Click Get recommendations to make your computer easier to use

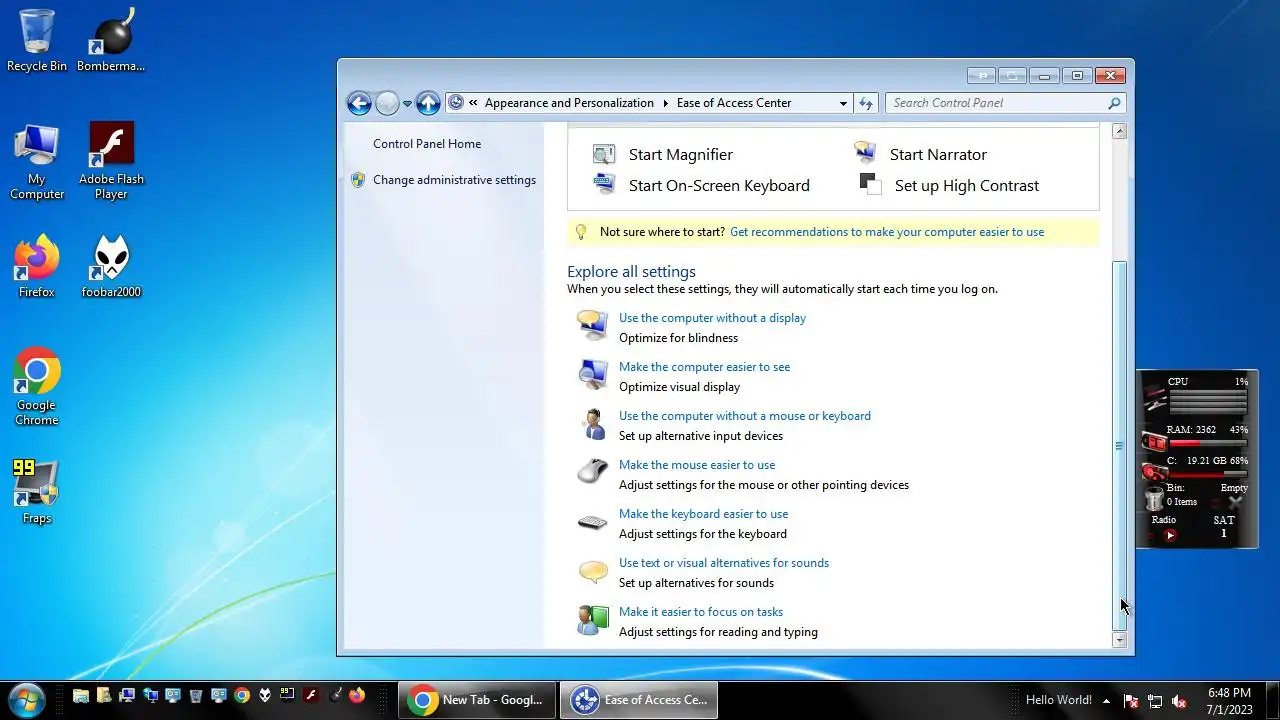pyautogui.click(x=887, y=232)
